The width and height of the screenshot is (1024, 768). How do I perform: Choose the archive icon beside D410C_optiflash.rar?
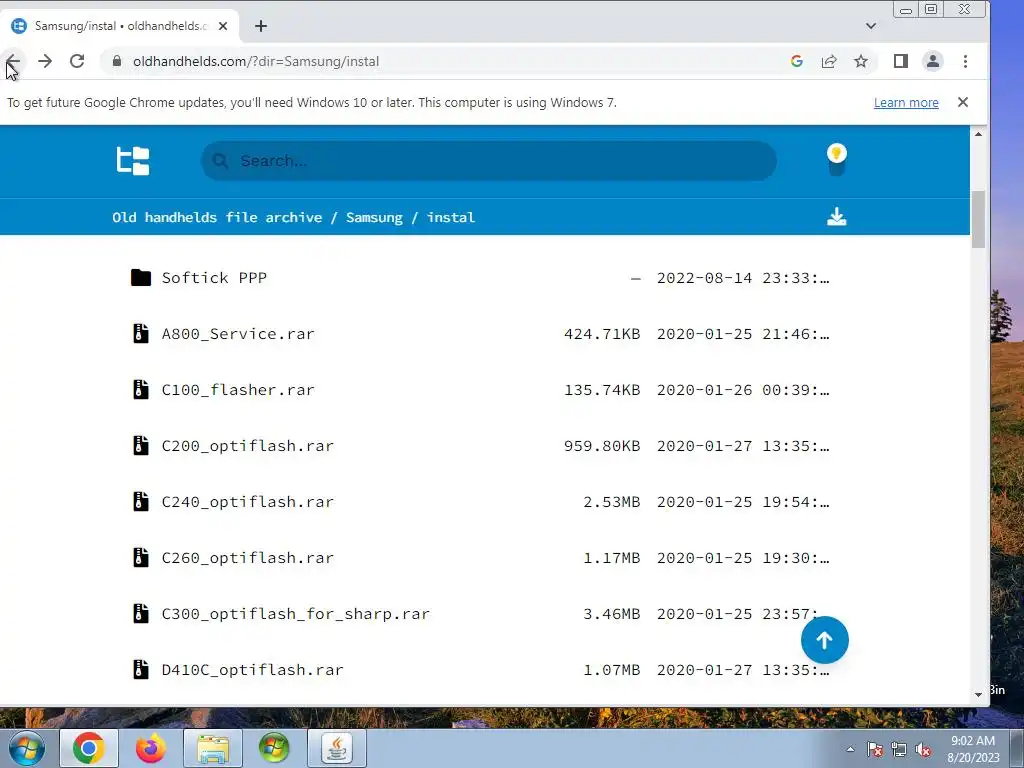tap(140, 670)
